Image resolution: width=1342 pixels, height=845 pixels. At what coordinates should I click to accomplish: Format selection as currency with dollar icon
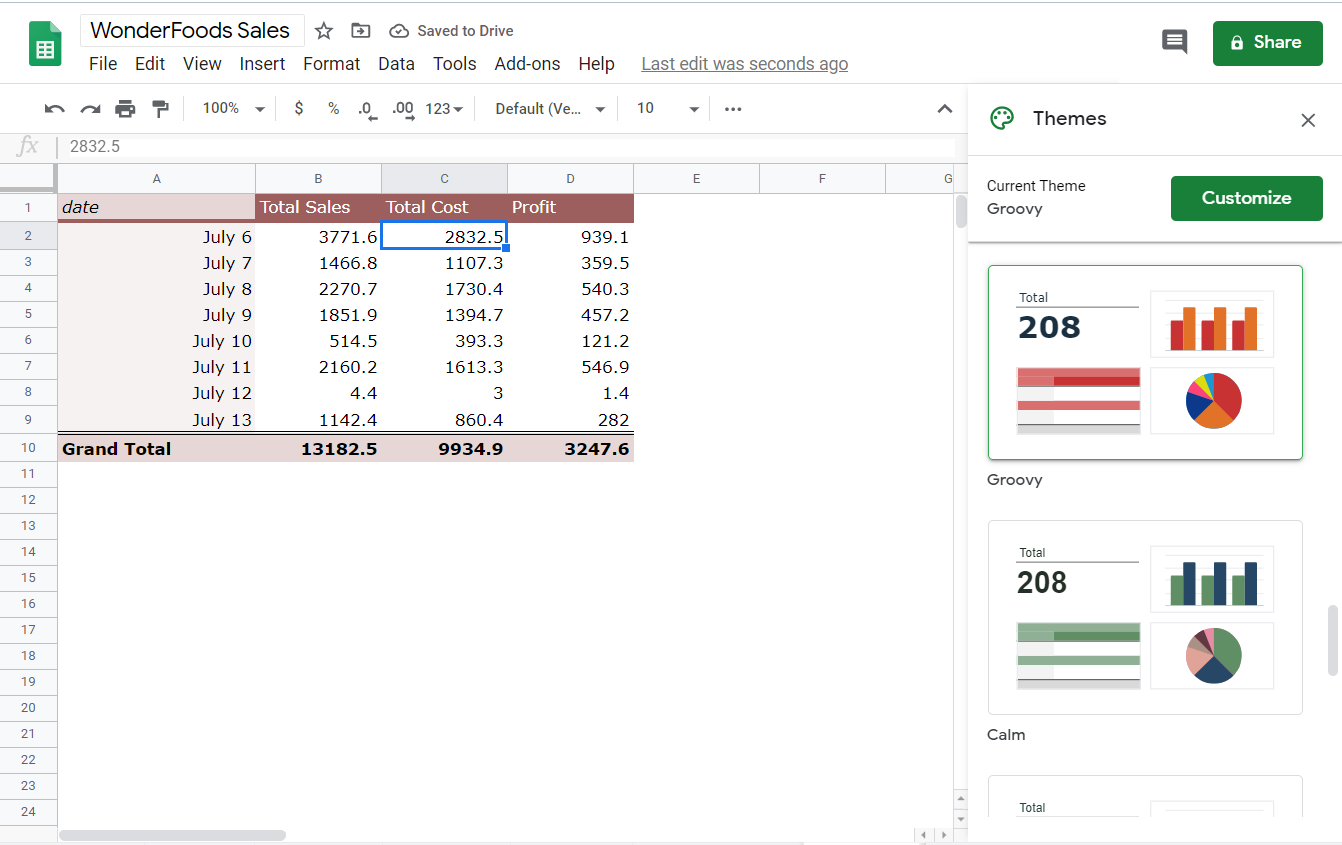coord(298,108)
